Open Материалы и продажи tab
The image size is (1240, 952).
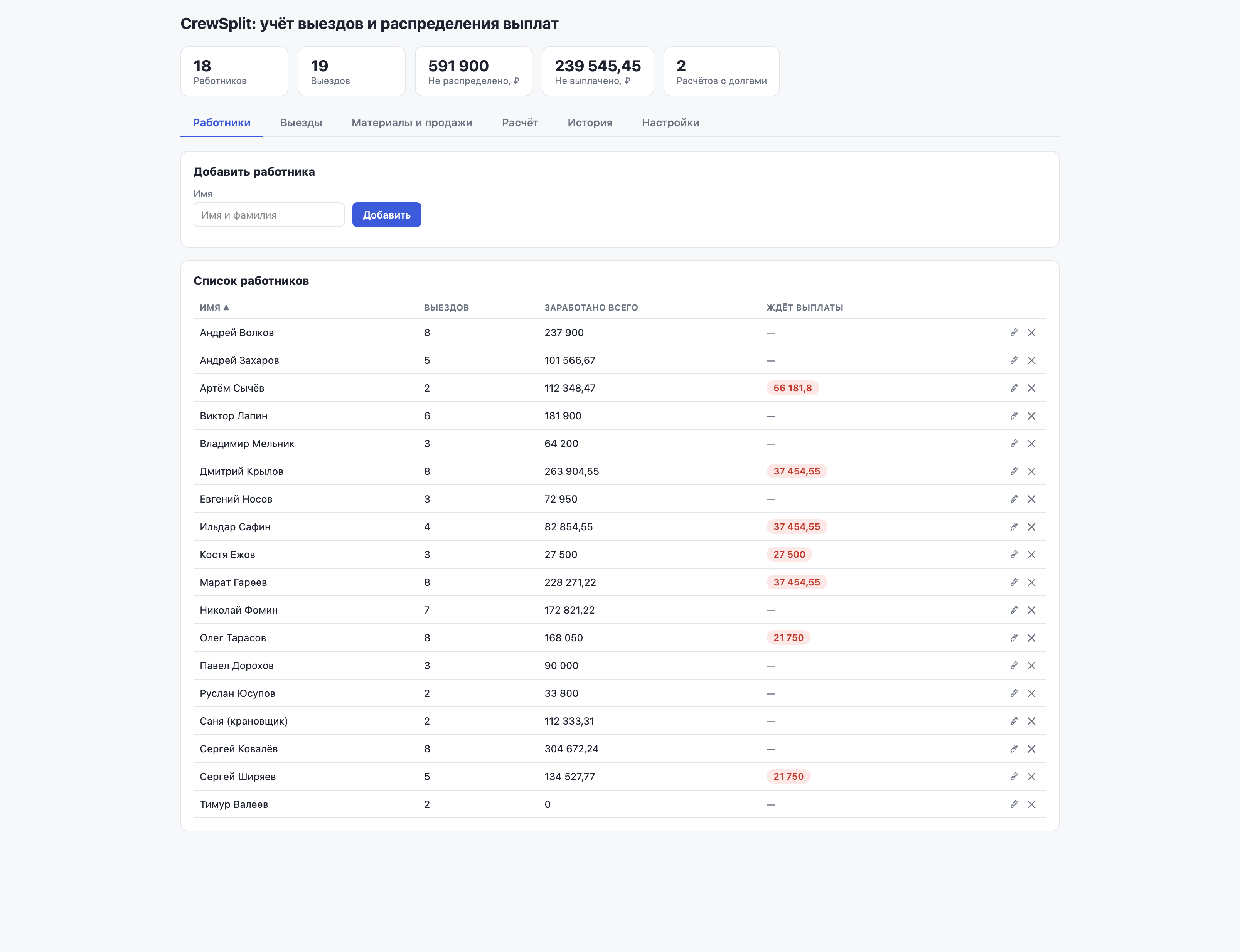click(x=412, y=123)
